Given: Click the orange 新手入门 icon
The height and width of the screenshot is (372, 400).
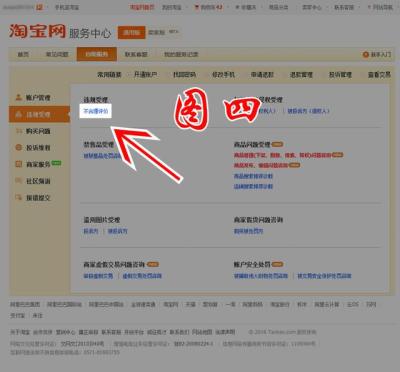Looking at the screenshot, I should (x=366, y=54).
